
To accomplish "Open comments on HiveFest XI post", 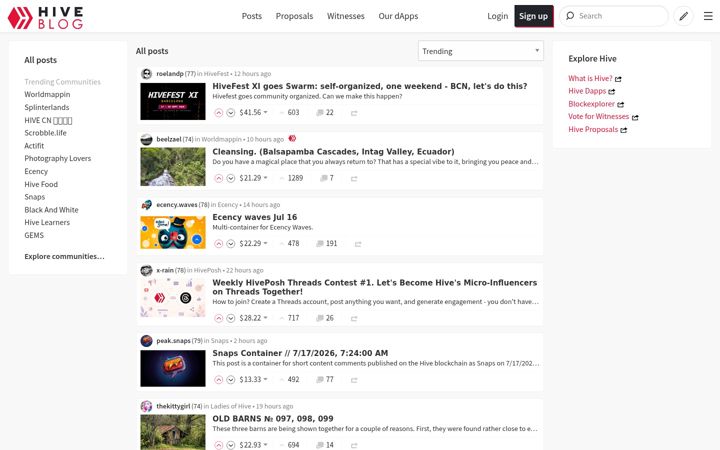I will click(x=325, y=112).
